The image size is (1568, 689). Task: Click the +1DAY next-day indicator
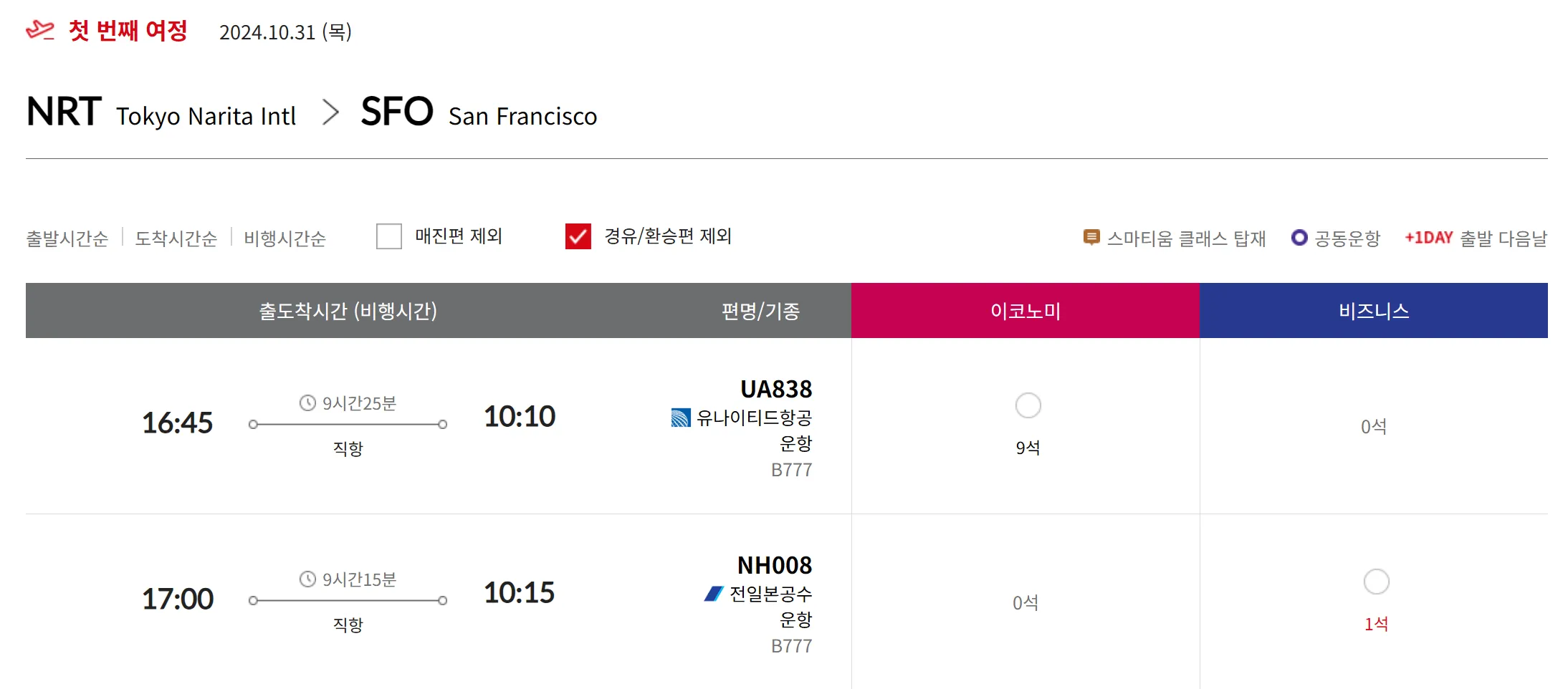[x=1428, y=237]
